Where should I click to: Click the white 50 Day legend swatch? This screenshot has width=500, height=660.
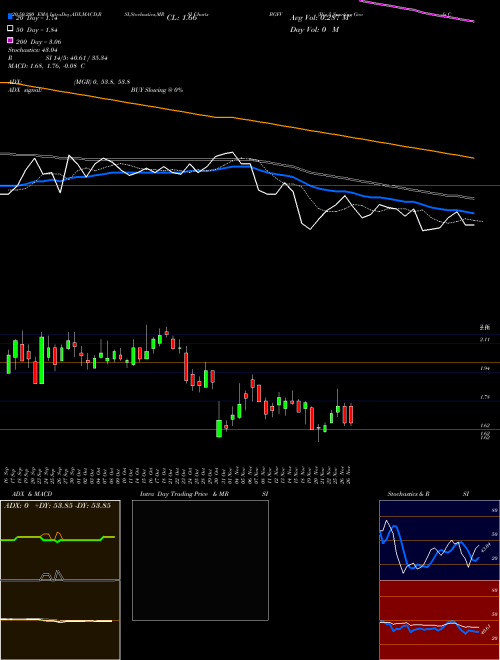10,29
